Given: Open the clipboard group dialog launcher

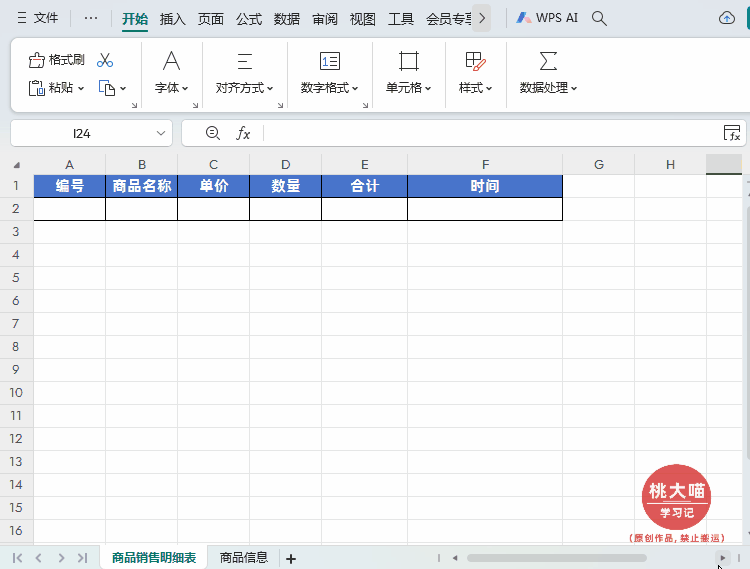Looking at the screenshot, I should [x=134, y=105].
